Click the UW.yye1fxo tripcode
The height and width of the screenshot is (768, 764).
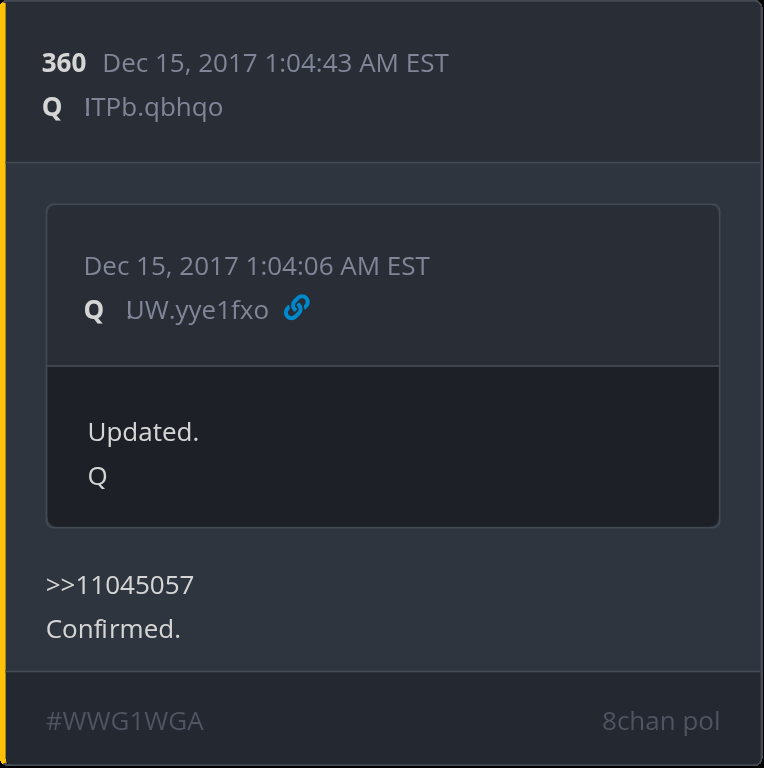pos(197,311)
